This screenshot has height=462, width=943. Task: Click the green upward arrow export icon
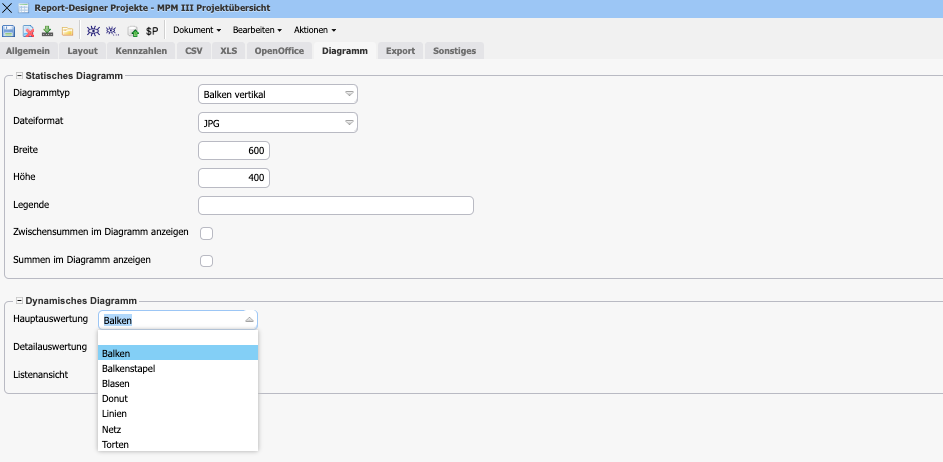(133, 31)
